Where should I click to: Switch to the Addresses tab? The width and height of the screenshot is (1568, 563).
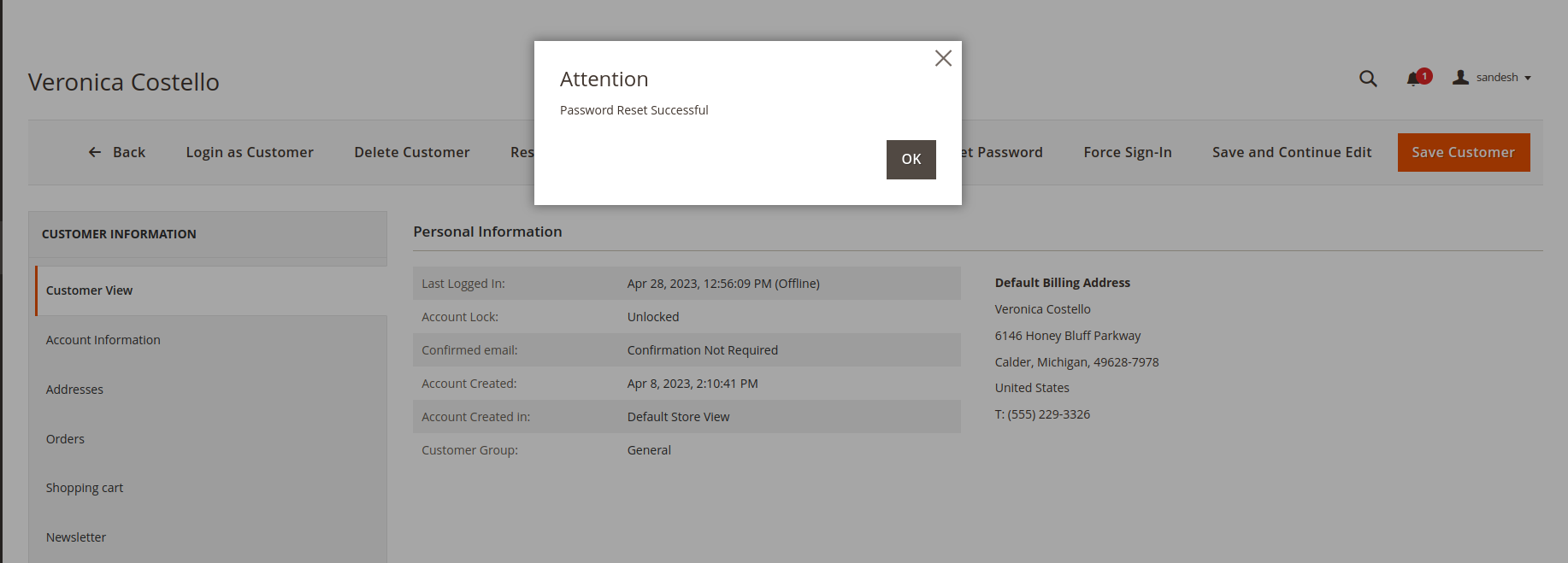point(74,390)
